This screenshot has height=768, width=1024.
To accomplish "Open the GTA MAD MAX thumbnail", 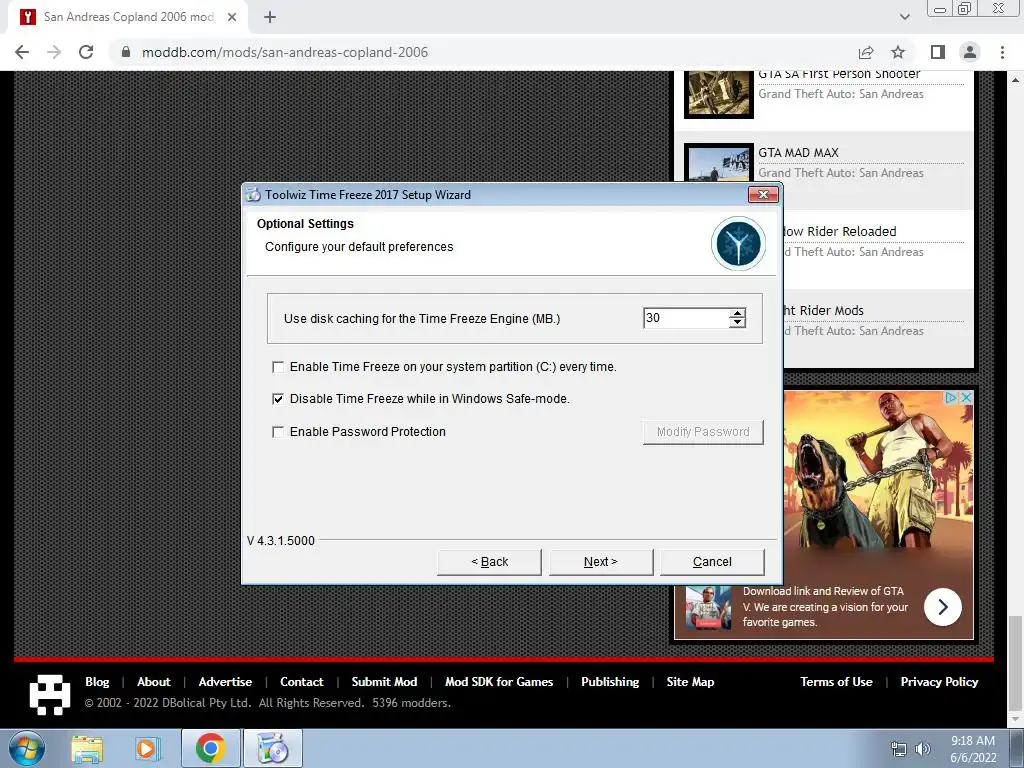I will 719,163.
